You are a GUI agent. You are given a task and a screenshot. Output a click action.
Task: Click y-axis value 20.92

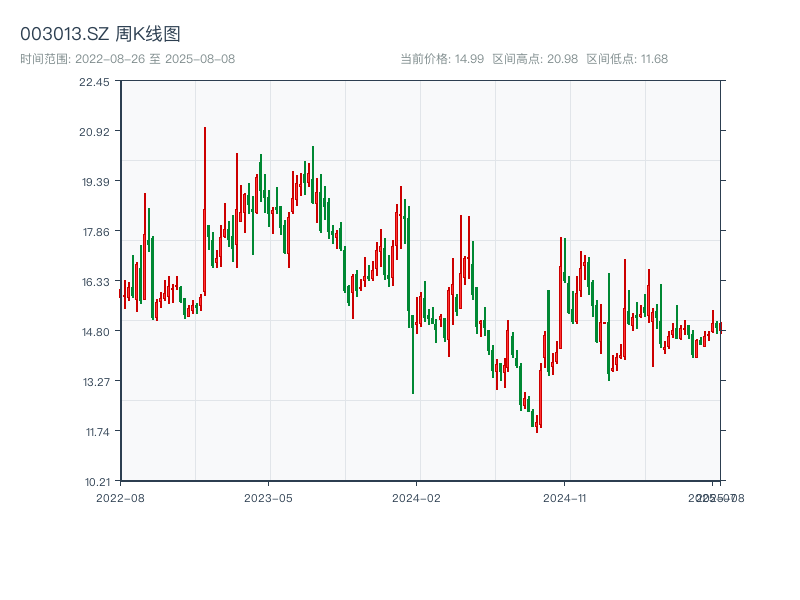pos(94,132)
